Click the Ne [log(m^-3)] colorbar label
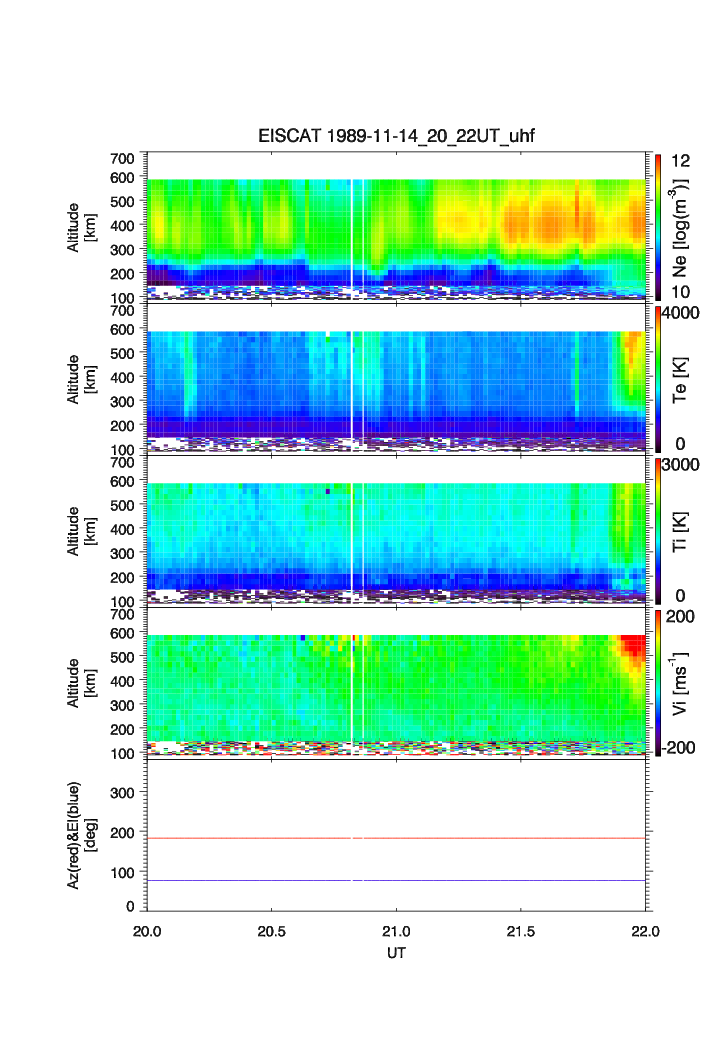Viewport: 708px width, 1063px height. (x=681, y=225)
